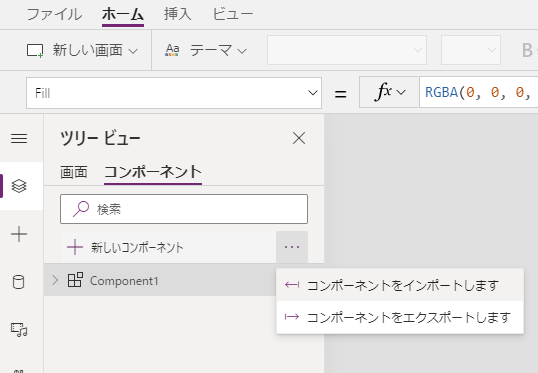The width and height of the screenshot is (538, 373).
Task: Expand the Component1 tree chevron
Action: [x=55, y=280]
